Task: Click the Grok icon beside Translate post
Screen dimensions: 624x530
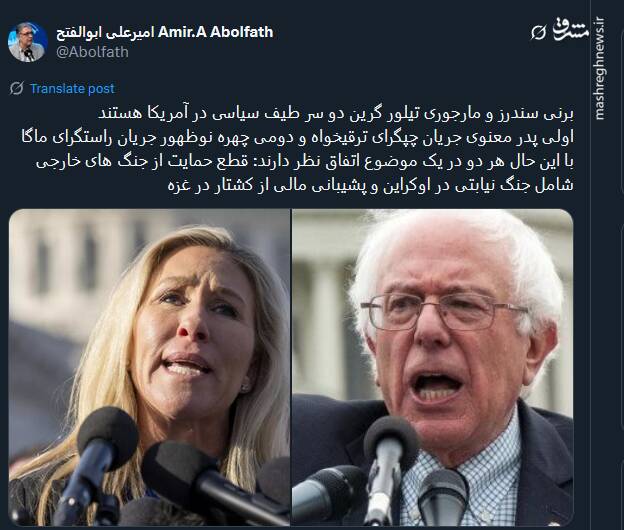Action: 17,88
